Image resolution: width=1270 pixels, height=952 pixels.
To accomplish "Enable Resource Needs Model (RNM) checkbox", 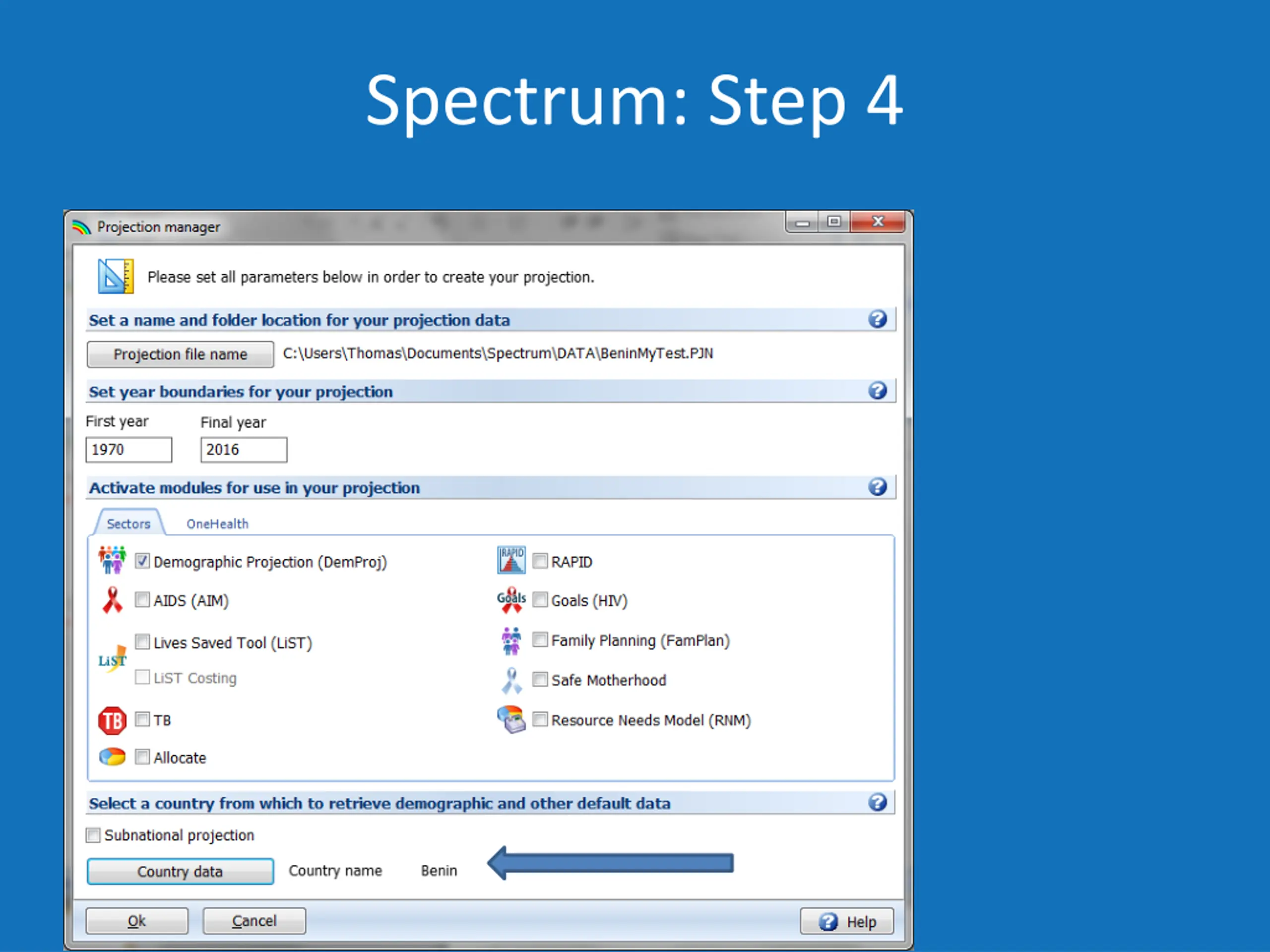I will pos(540,719).
